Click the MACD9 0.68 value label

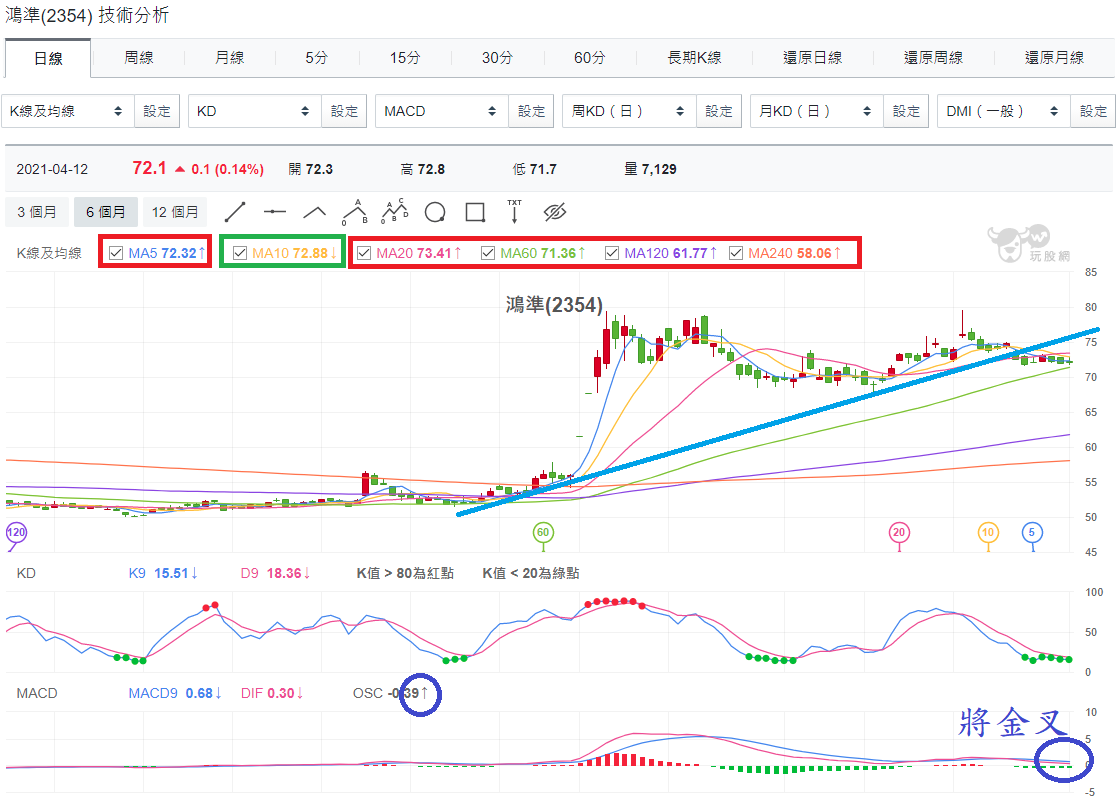[175, 693]
